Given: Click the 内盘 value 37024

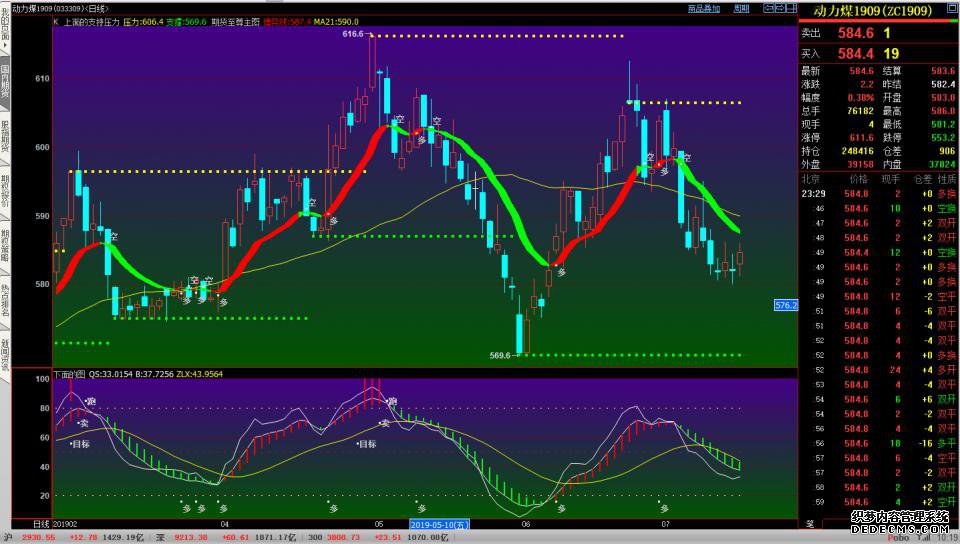Looking at the screenshot, I should (x=942, y=164).
